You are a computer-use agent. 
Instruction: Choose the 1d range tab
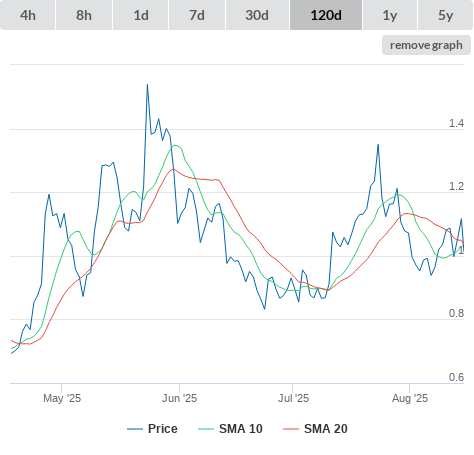click(x=141, y=15)
